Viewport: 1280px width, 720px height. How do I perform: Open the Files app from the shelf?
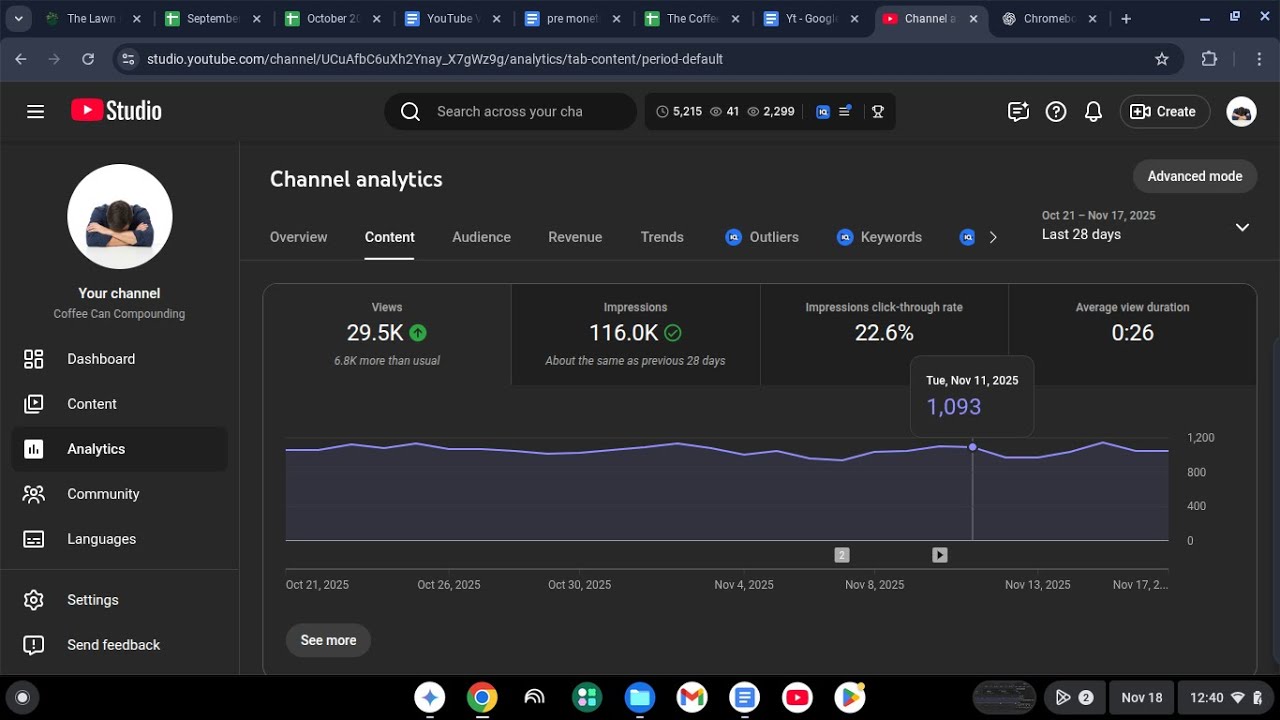point(639,697)
